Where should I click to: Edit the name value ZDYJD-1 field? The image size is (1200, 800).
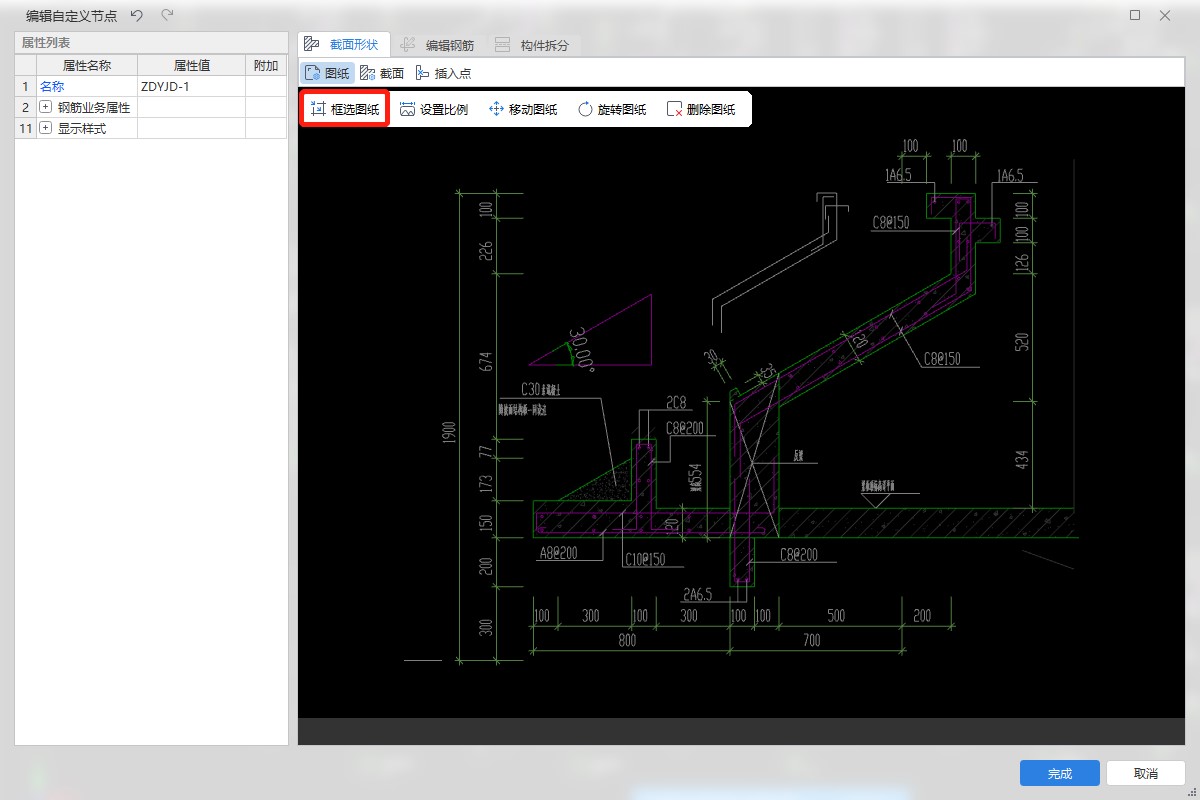coord(190,87)
